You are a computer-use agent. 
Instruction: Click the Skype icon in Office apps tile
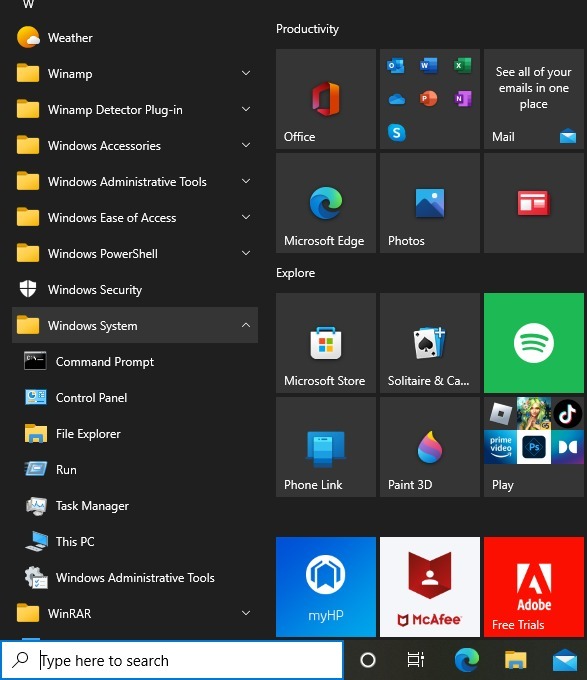[397, 132]
